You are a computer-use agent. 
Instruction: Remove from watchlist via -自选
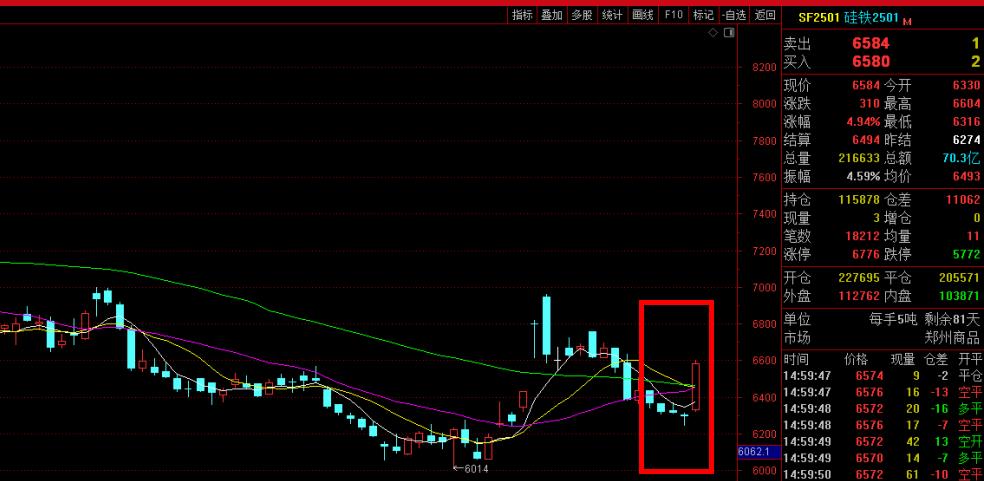pos(734,15)
